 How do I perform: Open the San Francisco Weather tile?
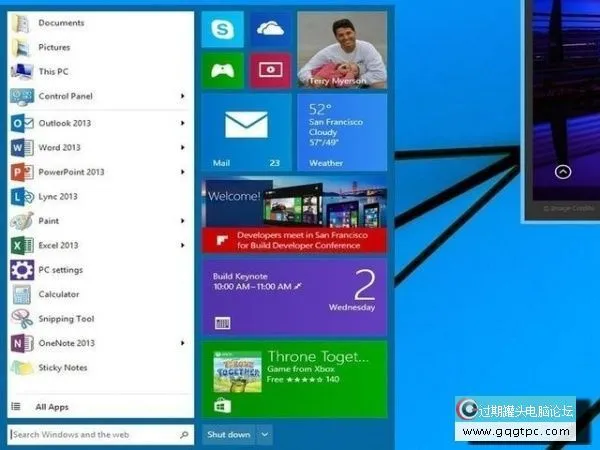342,131
